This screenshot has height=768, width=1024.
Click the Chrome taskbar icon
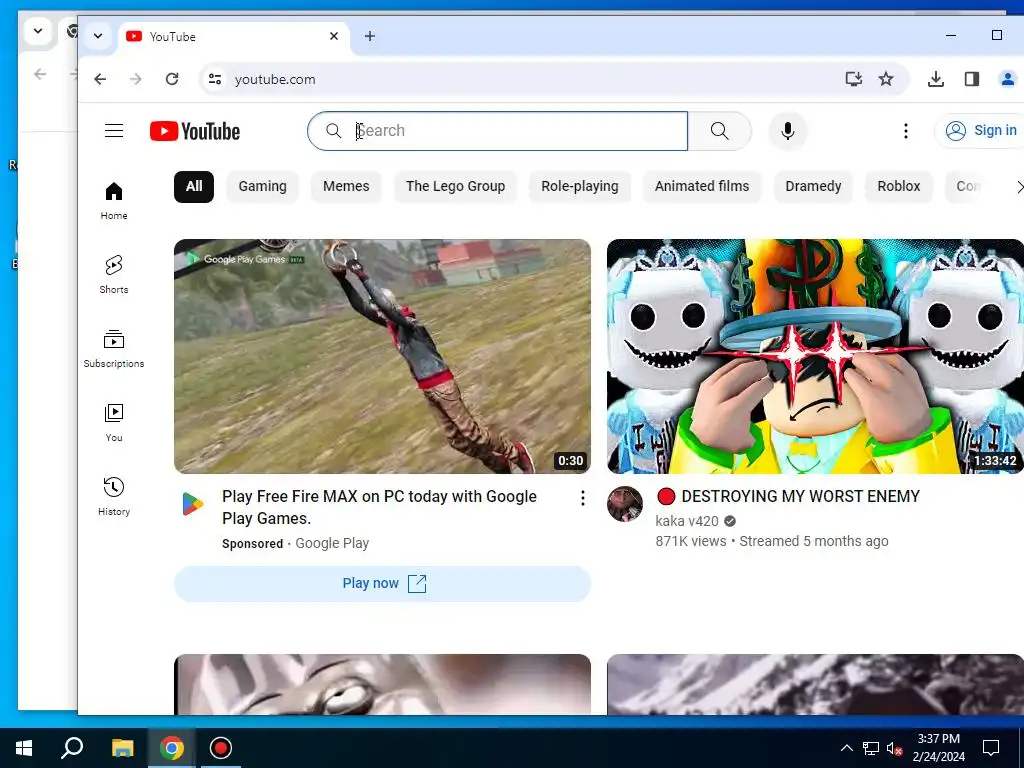click(x=172, y=748)
